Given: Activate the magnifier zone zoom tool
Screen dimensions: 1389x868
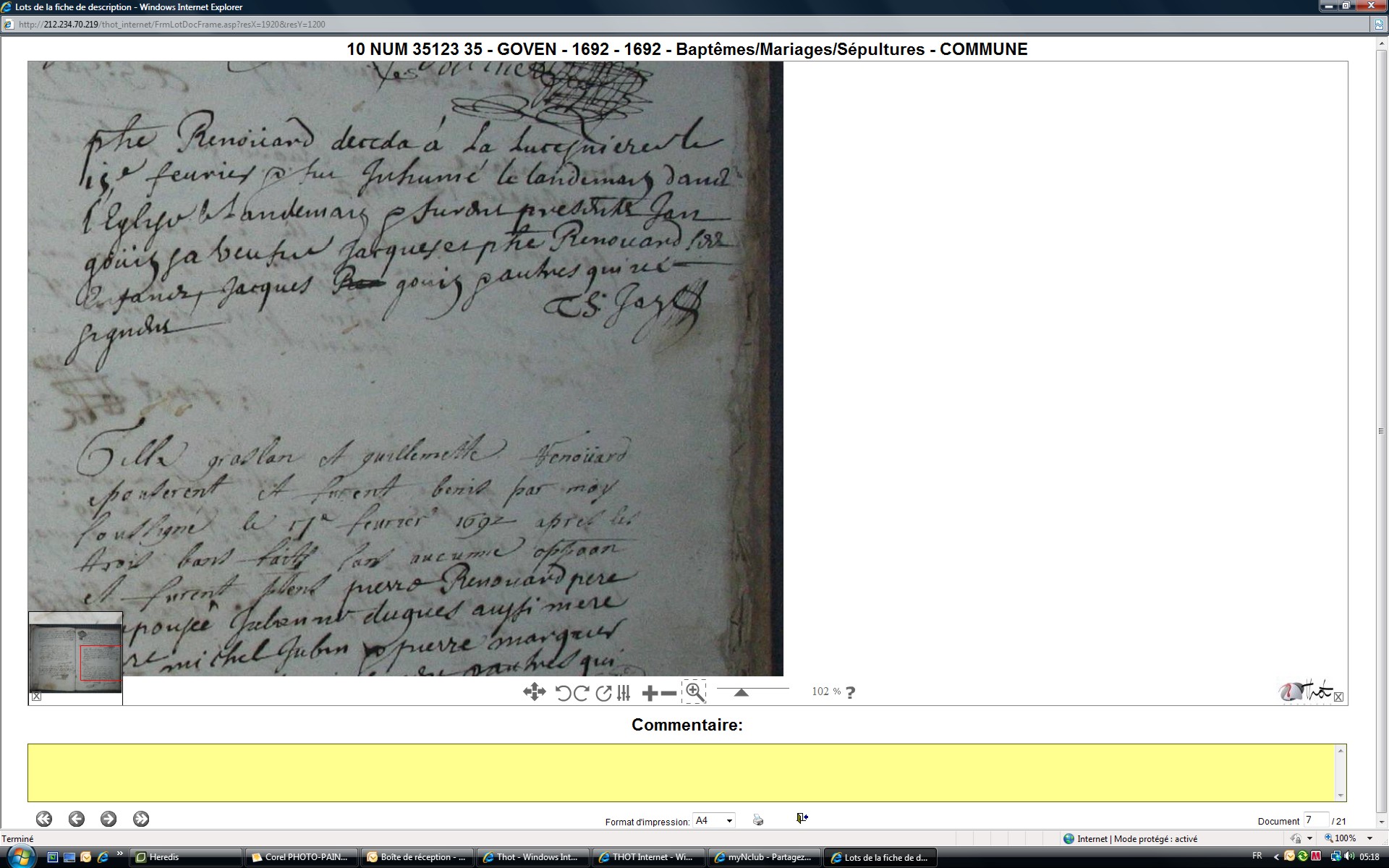Looking at the screenshot, I should [694, 692].
